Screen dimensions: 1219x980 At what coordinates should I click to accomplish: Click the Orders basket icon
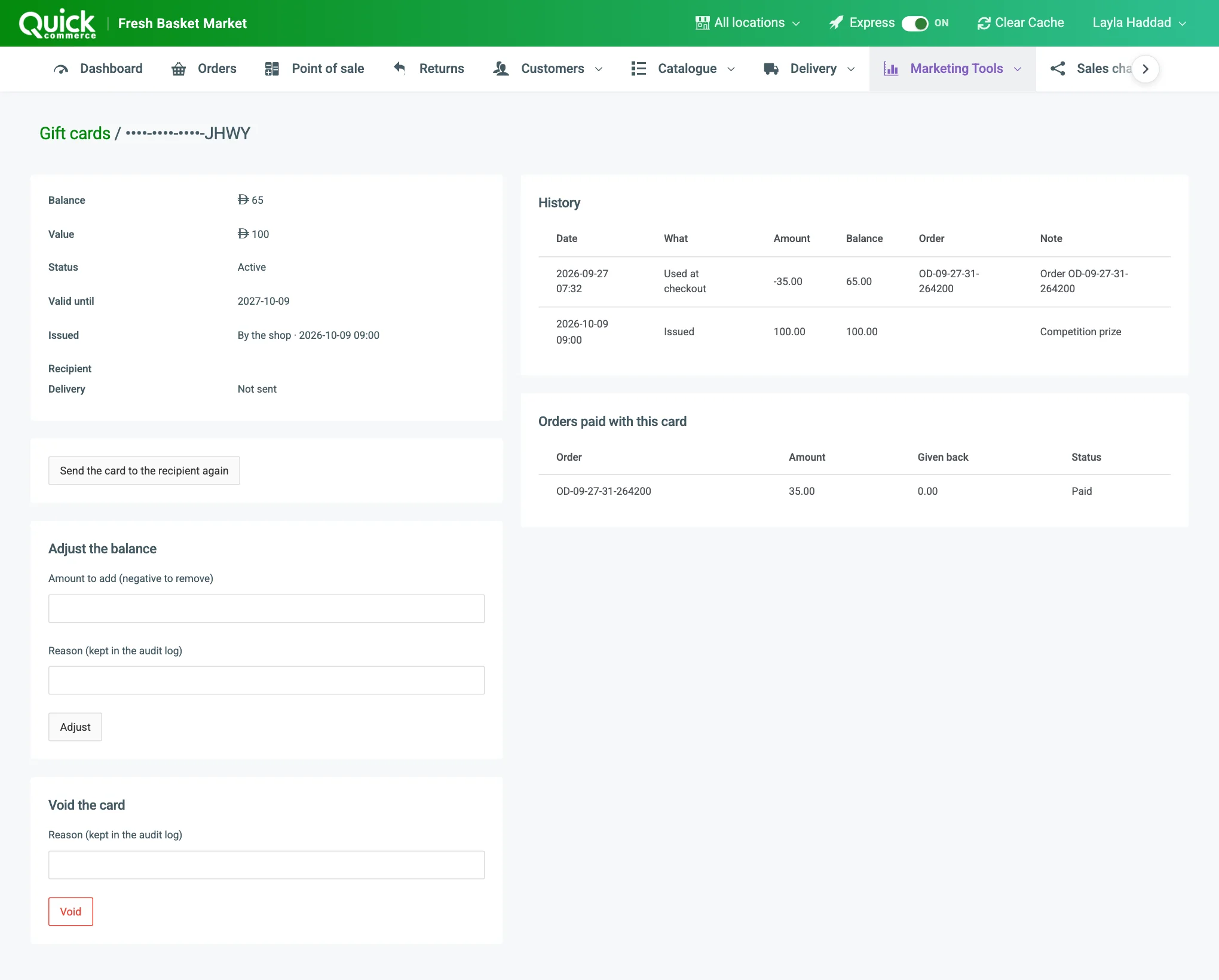click(x=179, y=69)
